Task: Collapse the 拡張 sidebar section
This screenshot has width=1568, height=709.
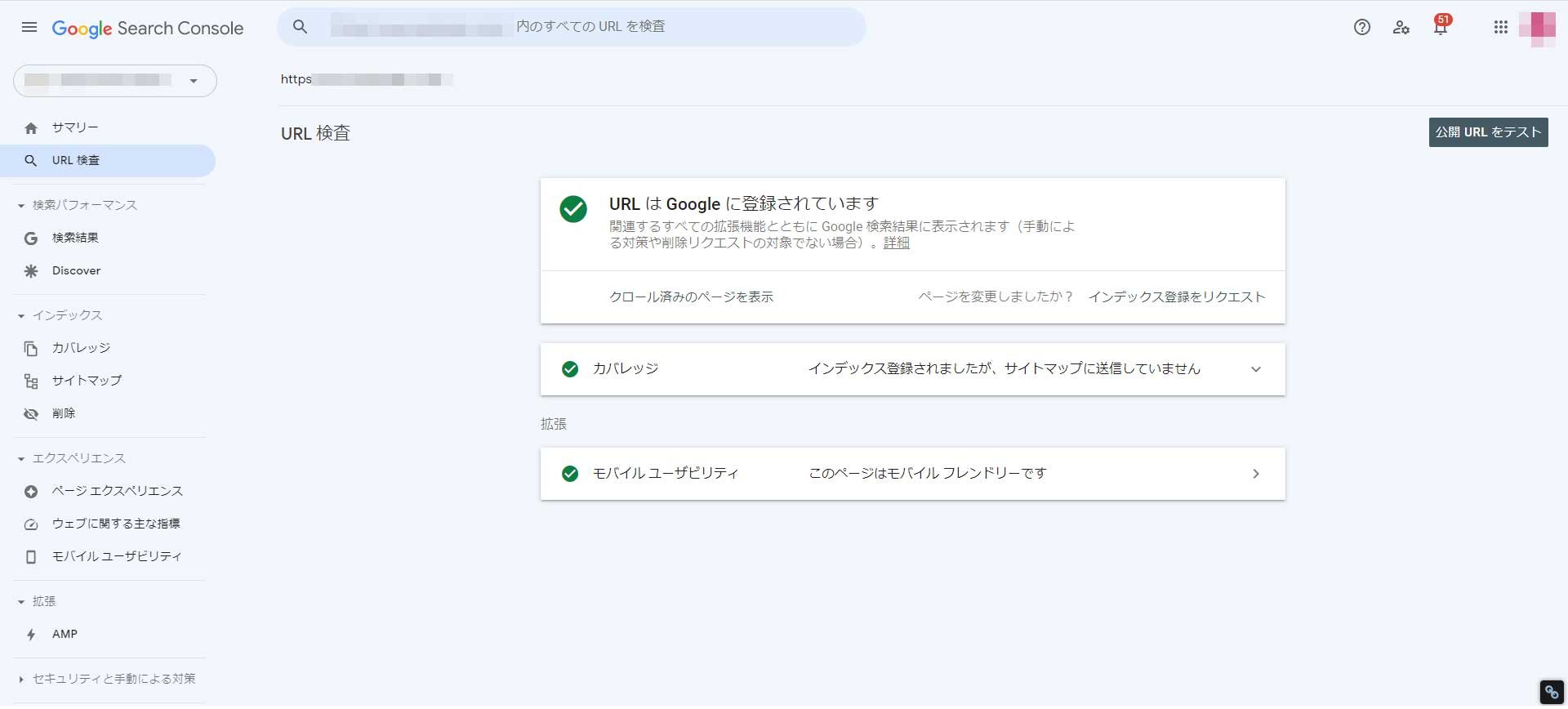Action: click(x=21, y=602)
